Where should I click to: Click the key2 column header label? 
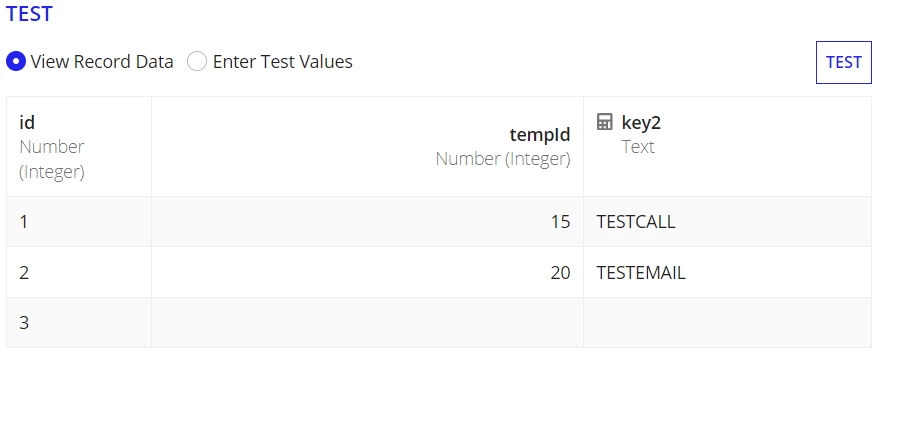tap(641, 122)
